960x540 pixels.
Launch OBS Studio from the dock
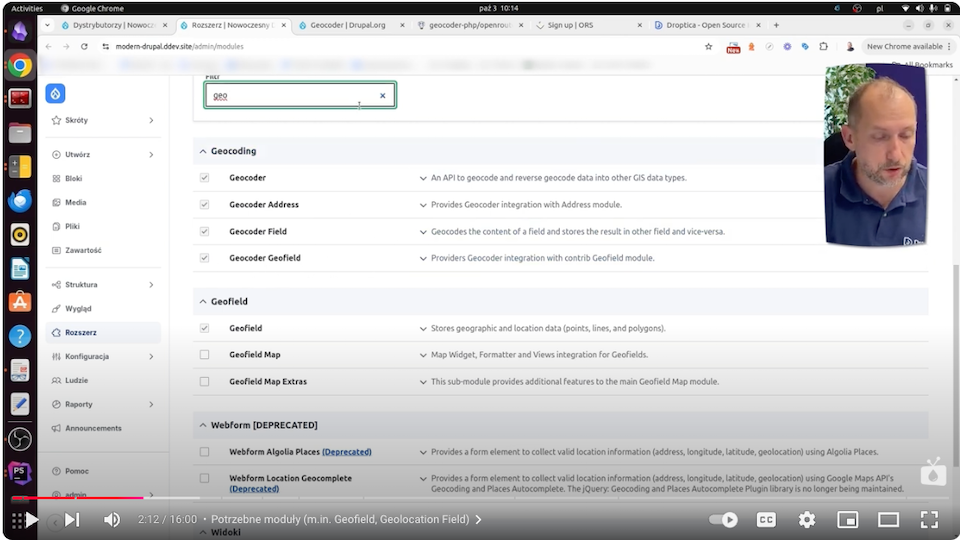tap(20, 439)
